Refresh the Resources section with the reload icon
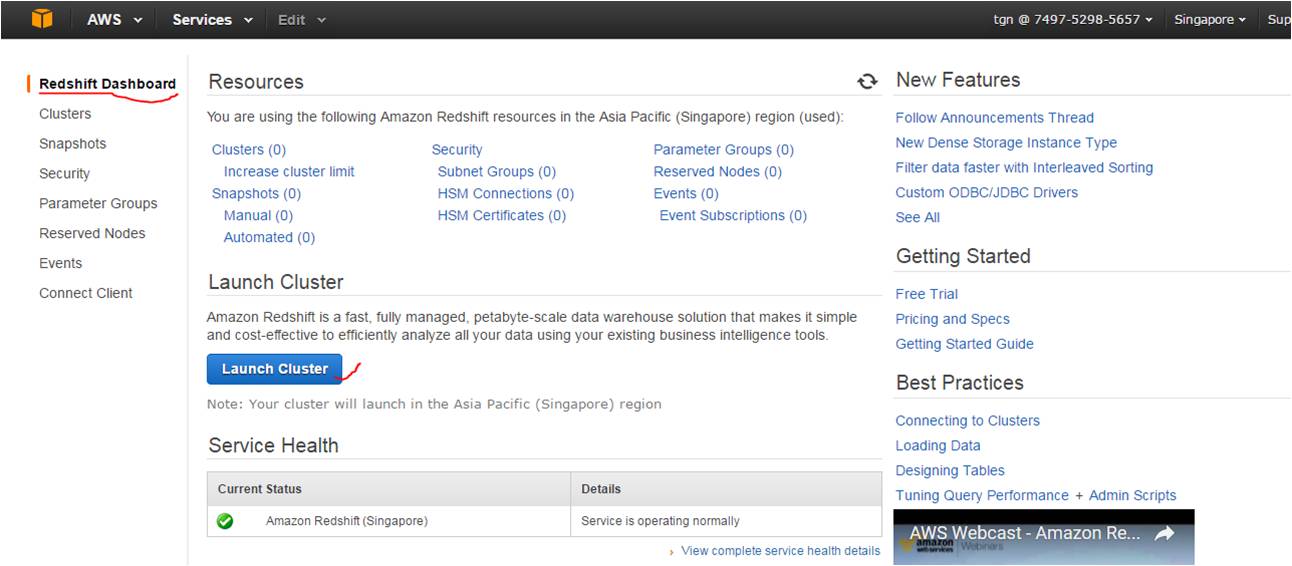Viewport: 1292px width, 566px height. pyautogui.click(x=867, y=82)
